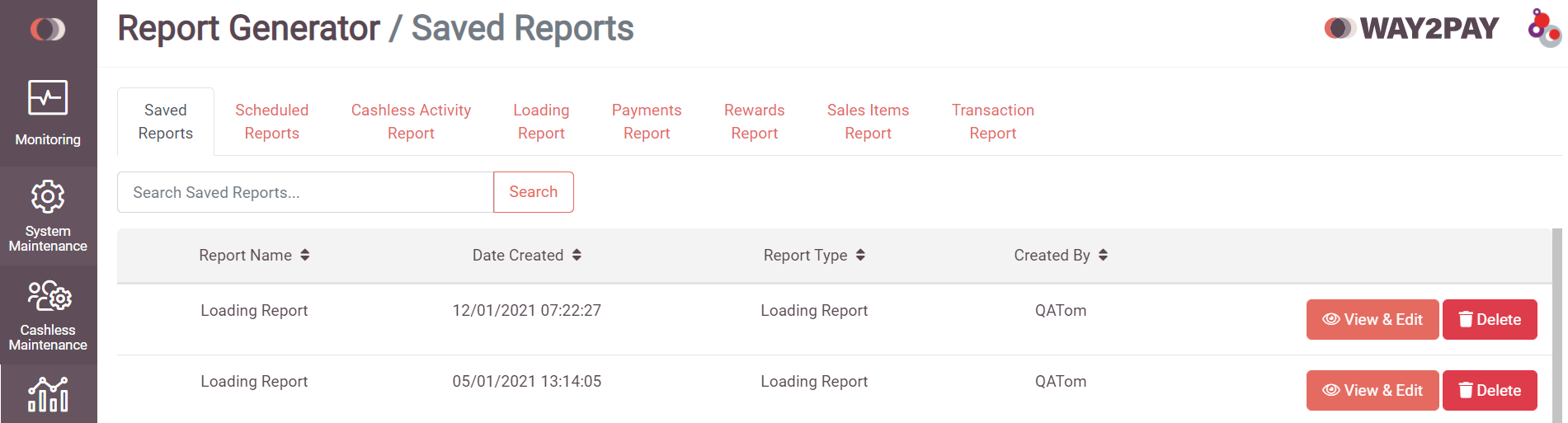The width and height of the screenshot is (1568, 423).
Task: Sort by Date Created column arrows
Action: click(577, 256)
